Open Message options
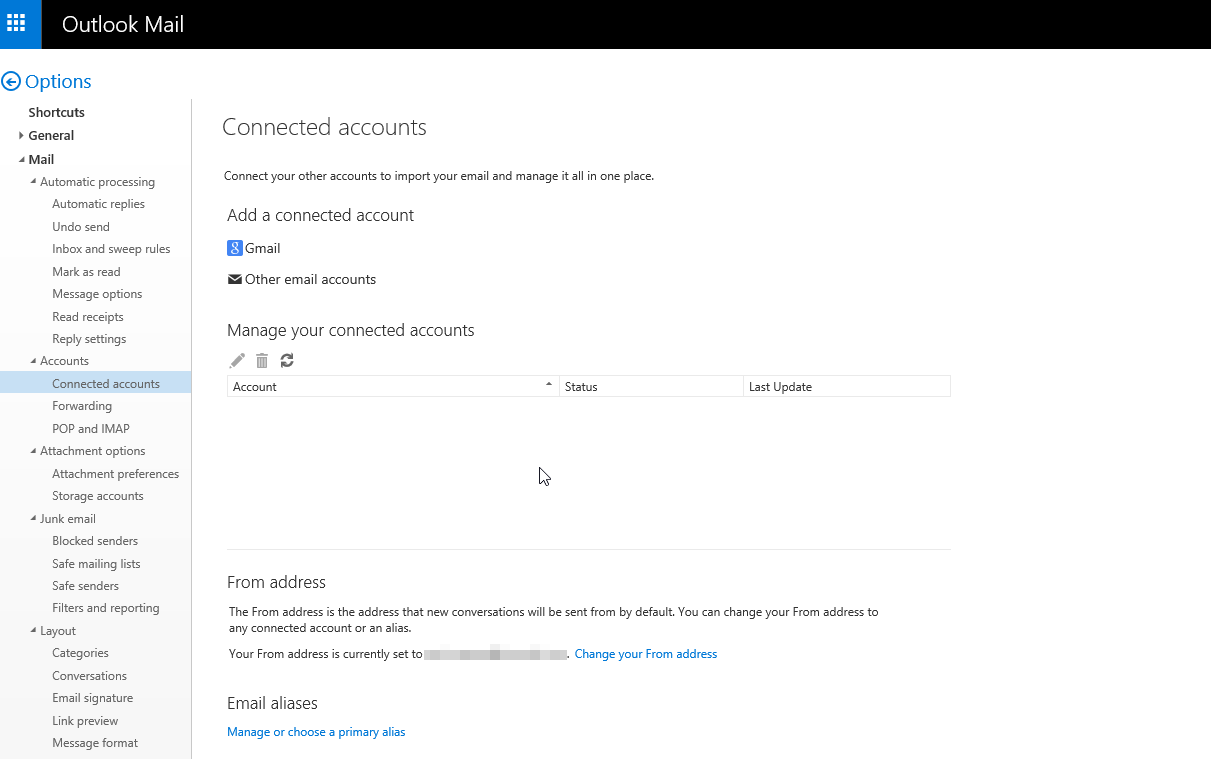 point(97,294)
